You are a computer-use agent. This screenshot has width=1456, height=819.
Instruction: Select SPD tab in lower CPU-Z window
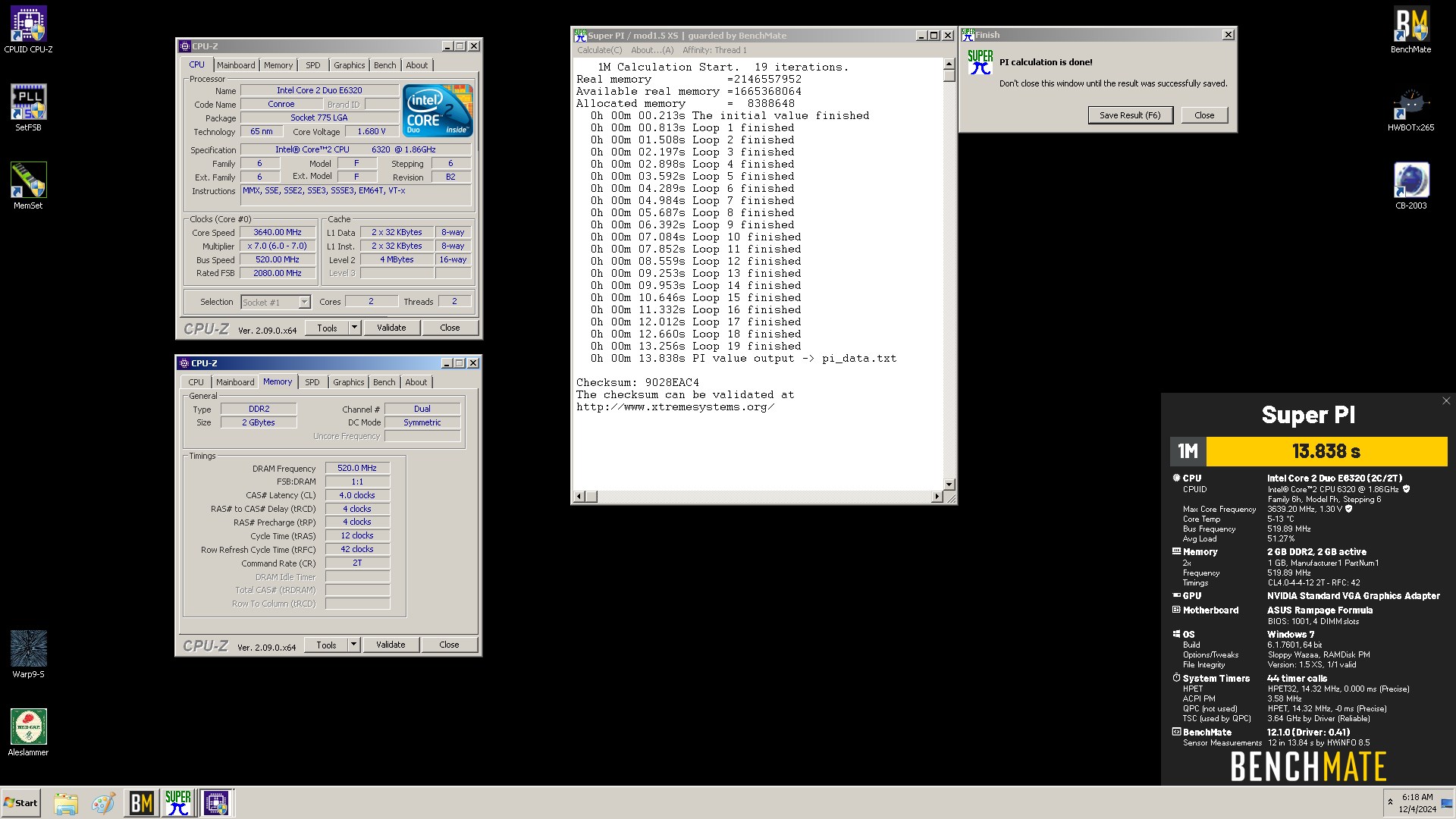point(312,382)
